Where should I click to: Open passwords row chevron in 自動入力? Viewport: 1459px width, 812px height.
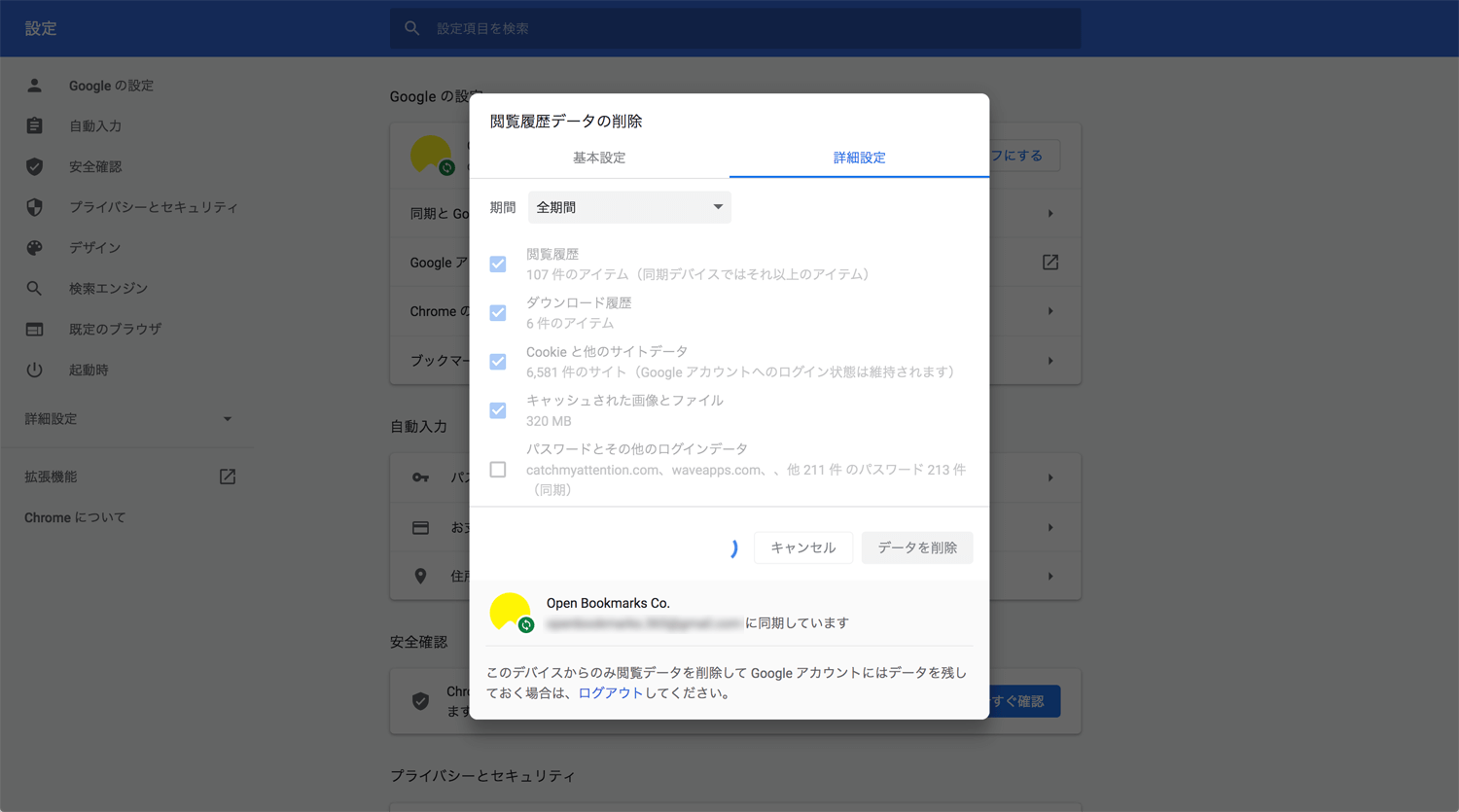1050,477
